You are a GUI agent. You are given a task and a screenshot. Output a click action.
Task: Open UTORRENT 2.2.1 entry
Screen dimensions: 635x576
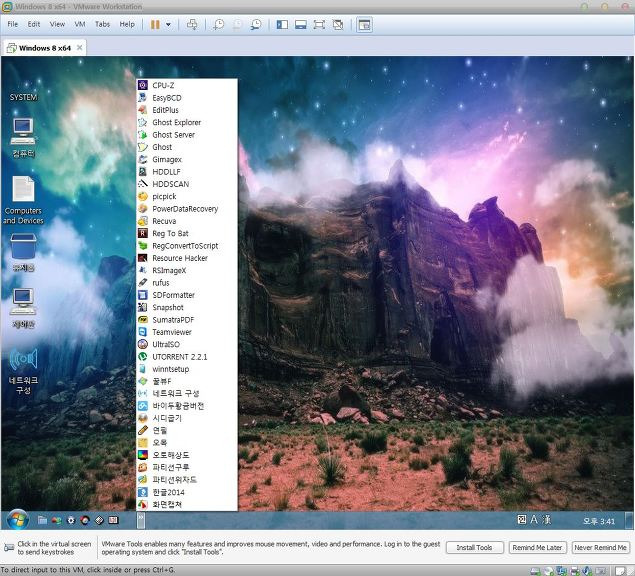pos(187,357)
